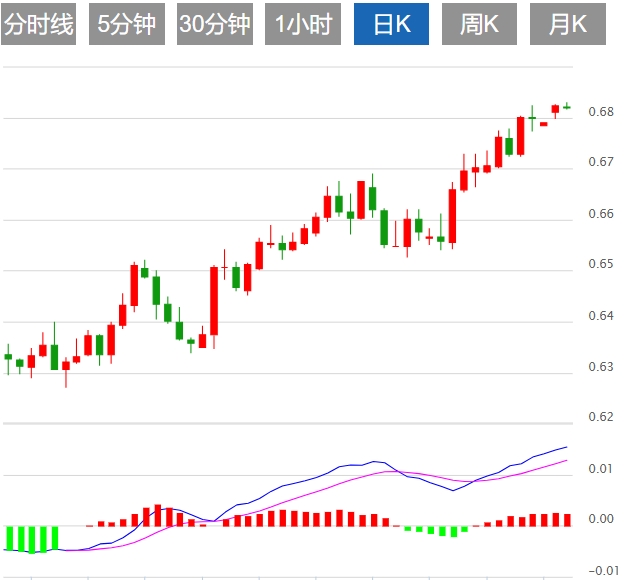This screenshot has width=625, height=580.
Task: Click the 0.68 price axis label
Action: [601, 111]
